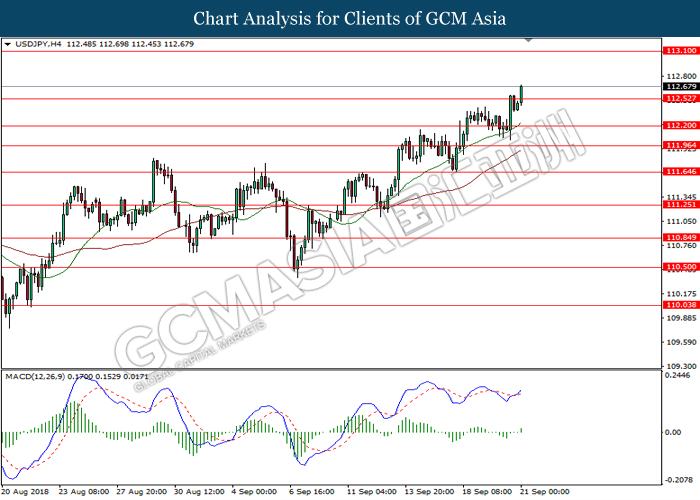Click the 13 Sep 20:00 time label
This screenshot has width=700, height=500.
(429, 492)
